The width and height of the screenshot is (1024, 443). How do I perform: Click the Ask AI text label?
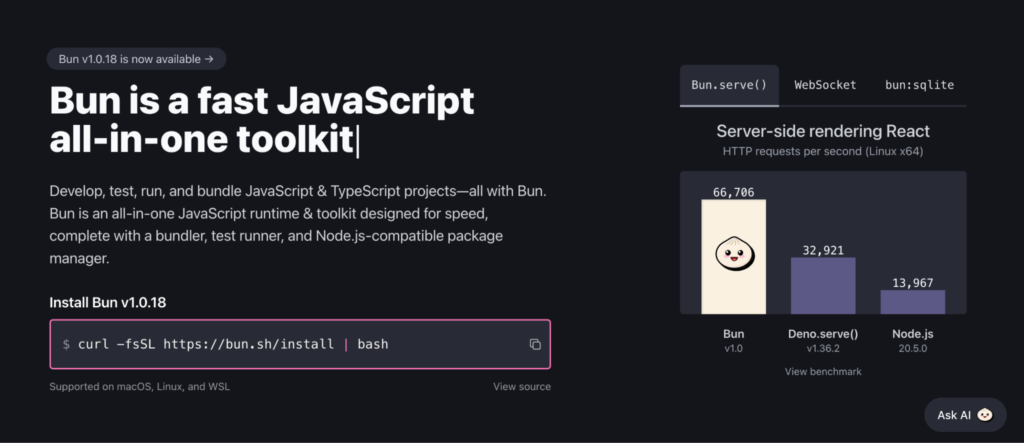click(x=954, y=415)
